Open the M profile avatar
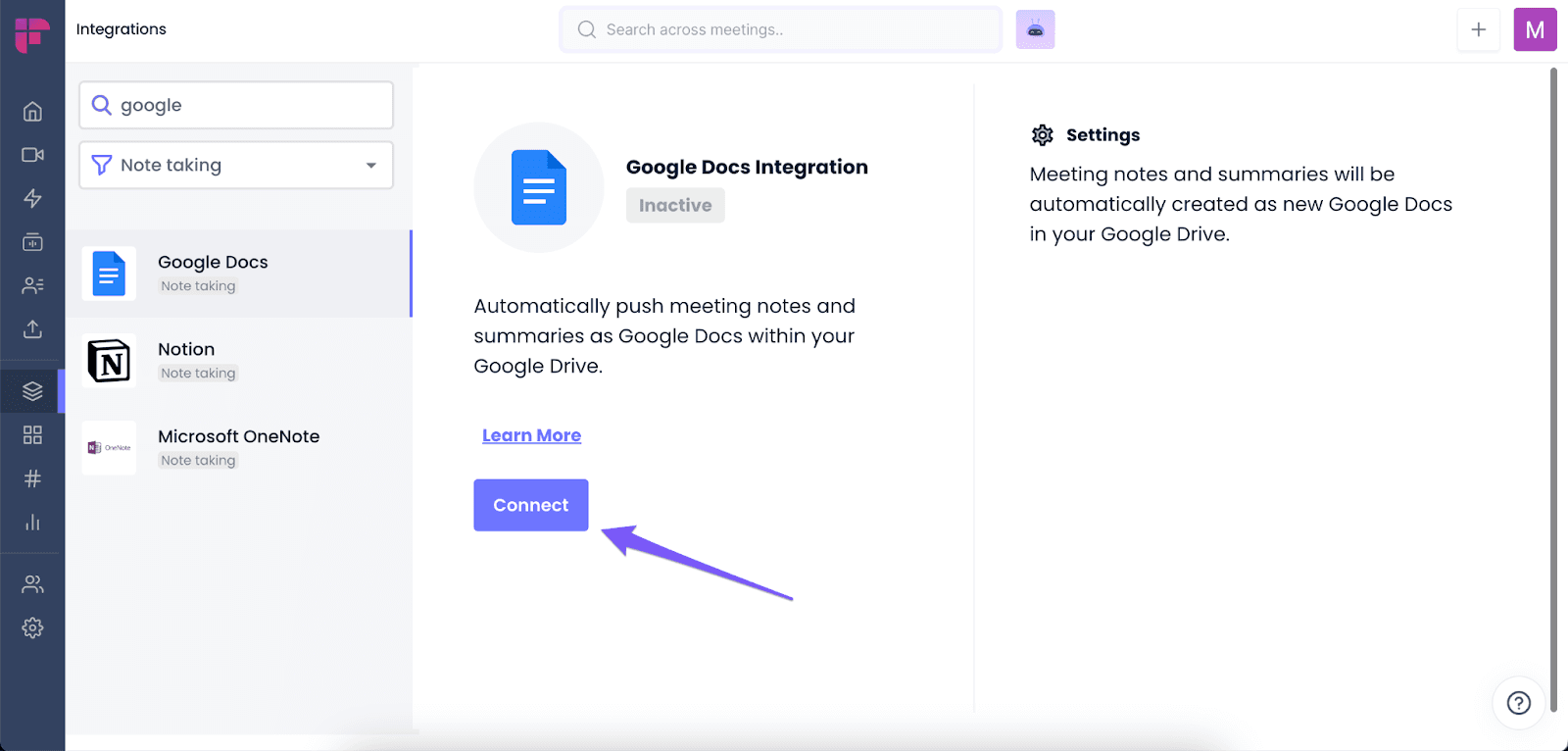Viewport: 1568px width, 751px height. tap(1535, 29)
